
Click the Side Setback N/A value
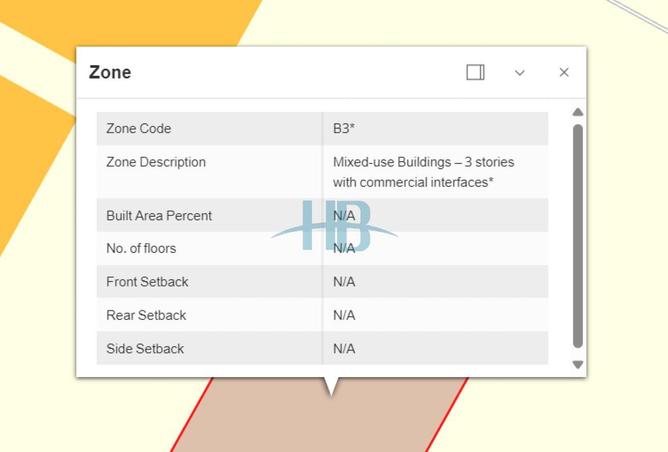[x=344, y=349]
